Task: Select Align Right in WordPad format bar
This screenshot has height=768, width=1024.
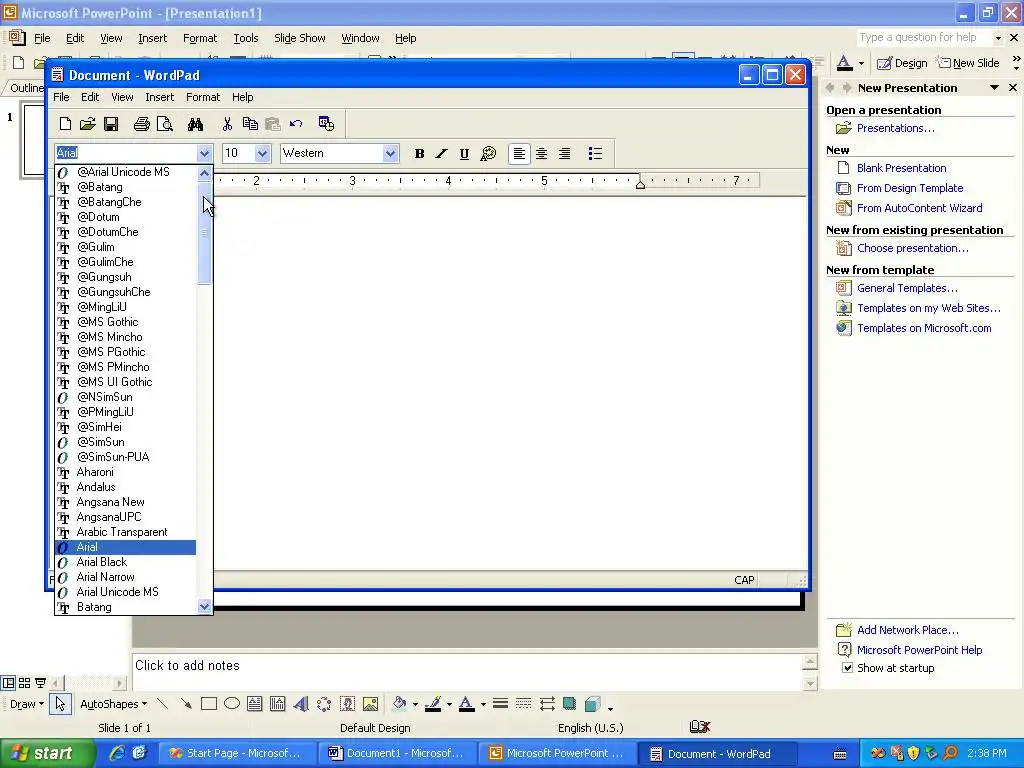Action: [564, 153]
